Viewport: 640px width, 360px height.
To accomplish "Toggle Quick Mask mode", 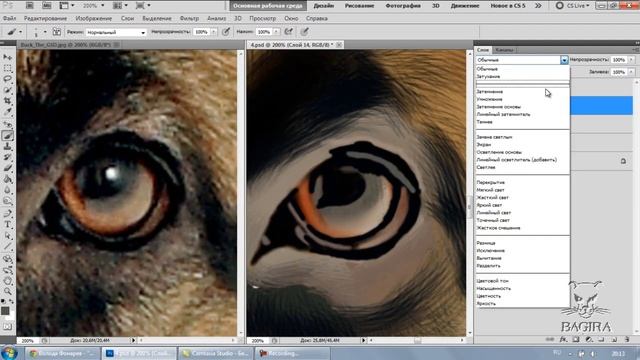I will pos(7,327).
